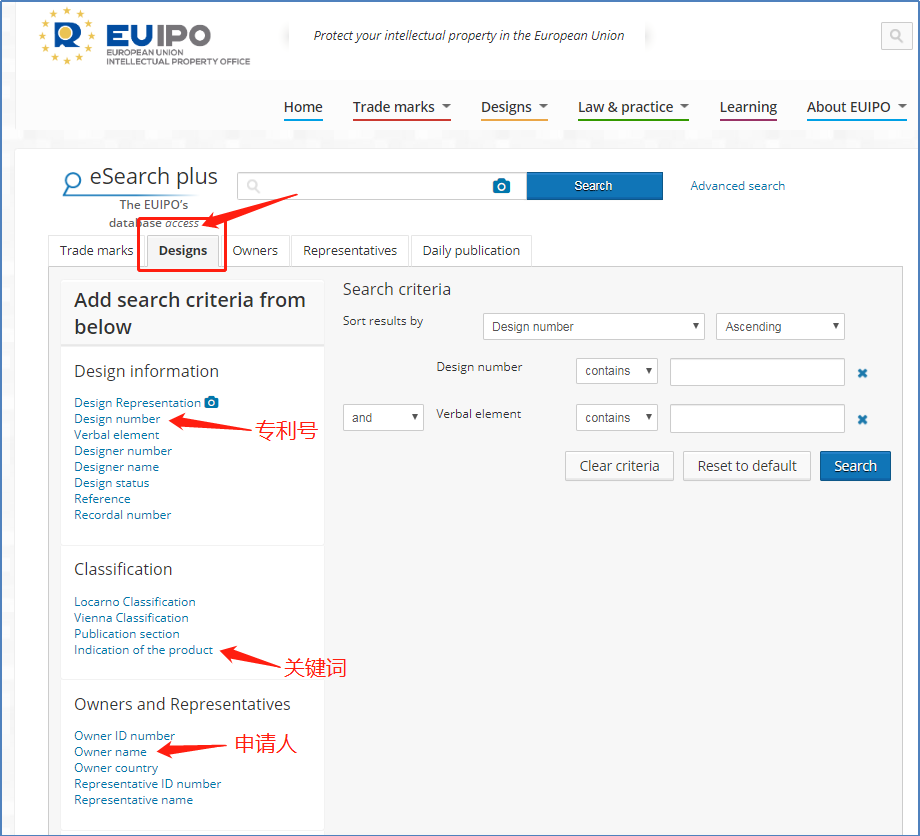This screenshot has width=920, height=836.
Task: Click the eSearch plus magnifier logo
Action: click(x=72, y=183)
